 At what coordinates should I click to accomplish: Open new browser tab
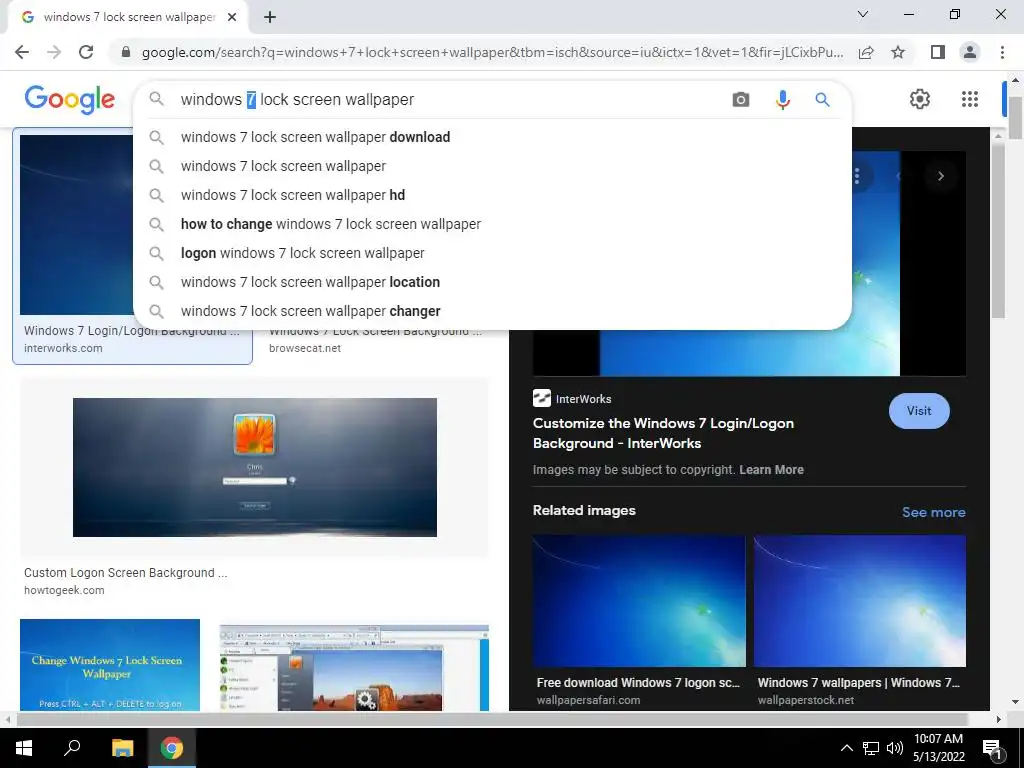tap(270, 17)
